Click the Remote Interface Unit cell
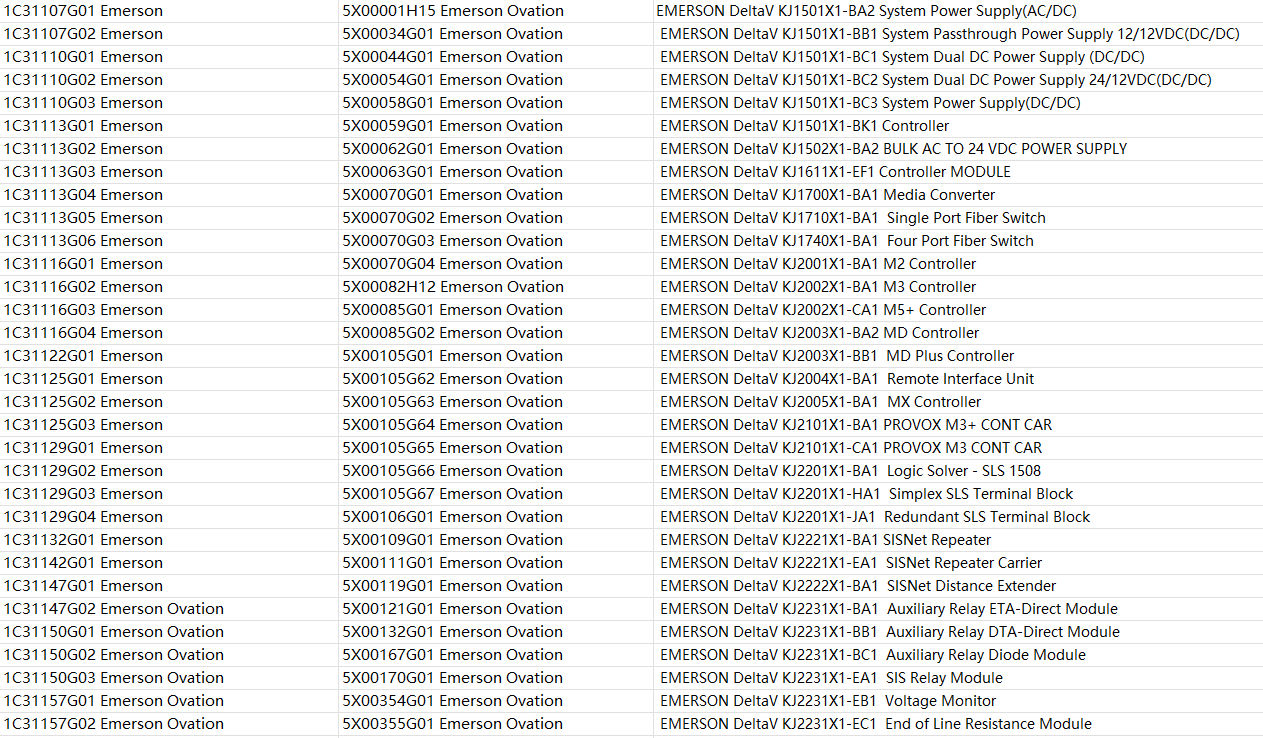 tap(846, 379)
